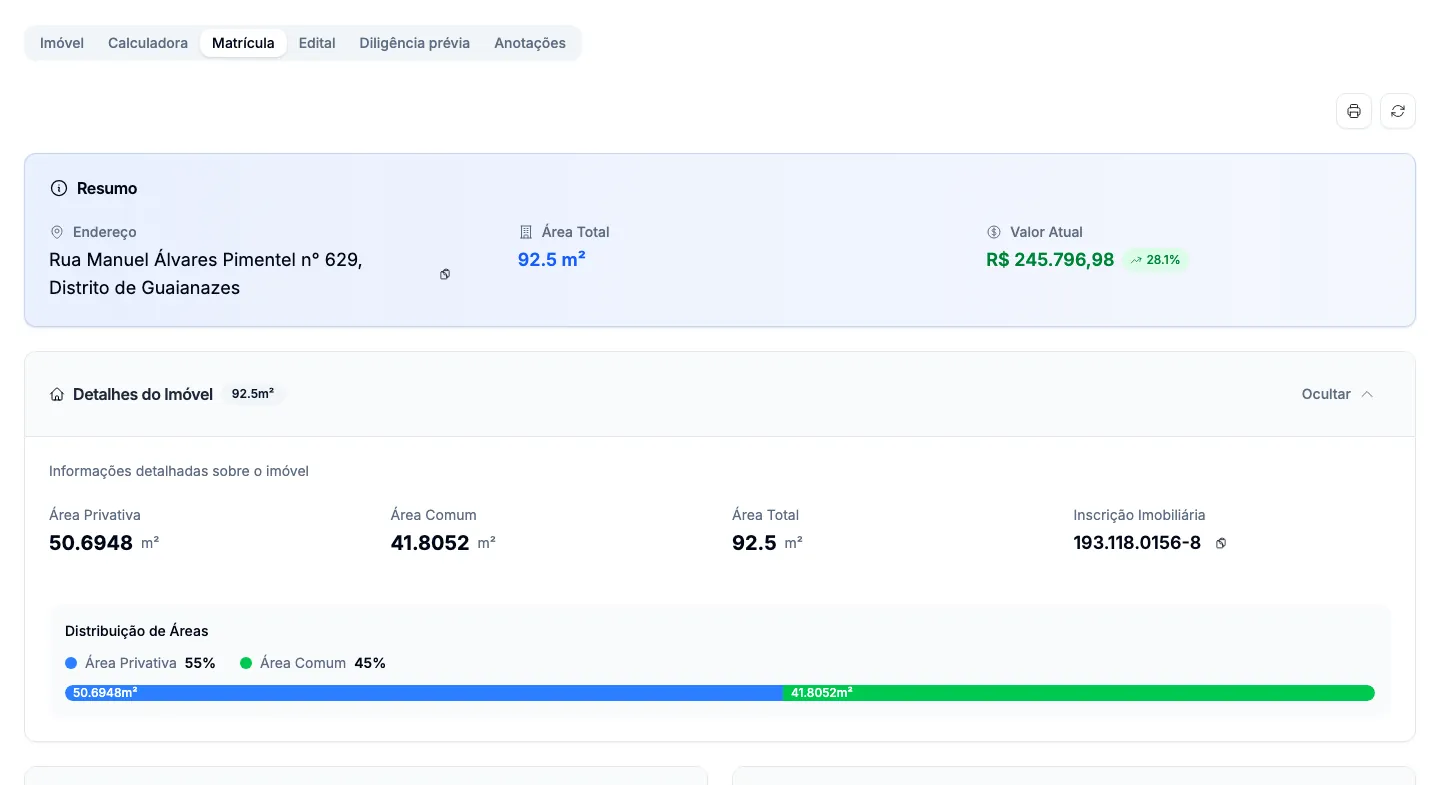1440x785 pixels.
Task: Click the registration number 193.118.0156-8
Action: (1137, 544)
